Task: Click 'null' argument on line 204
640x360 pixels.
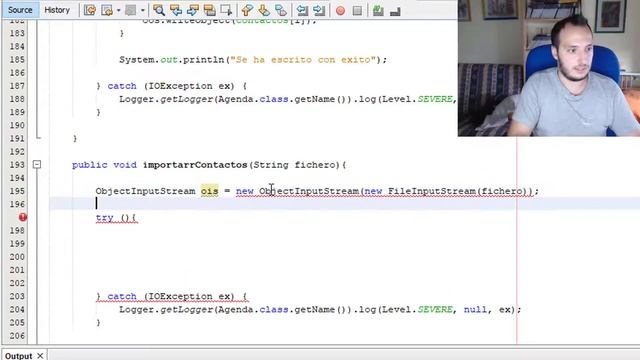Action: pyautogui.click(x=475, y=309)
